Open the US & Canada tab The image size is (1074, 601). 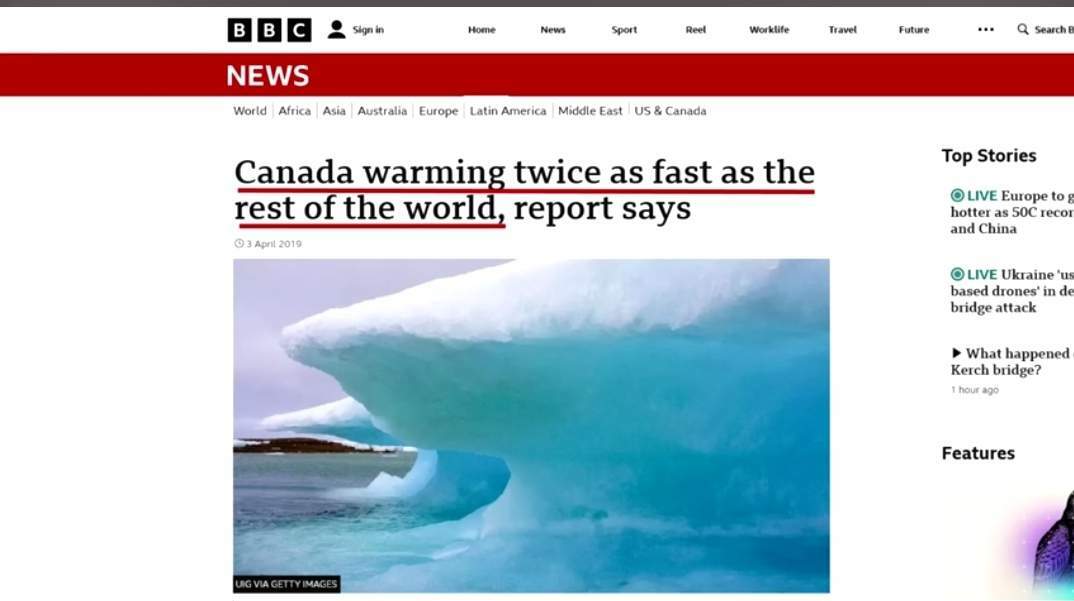click(670, 111)
